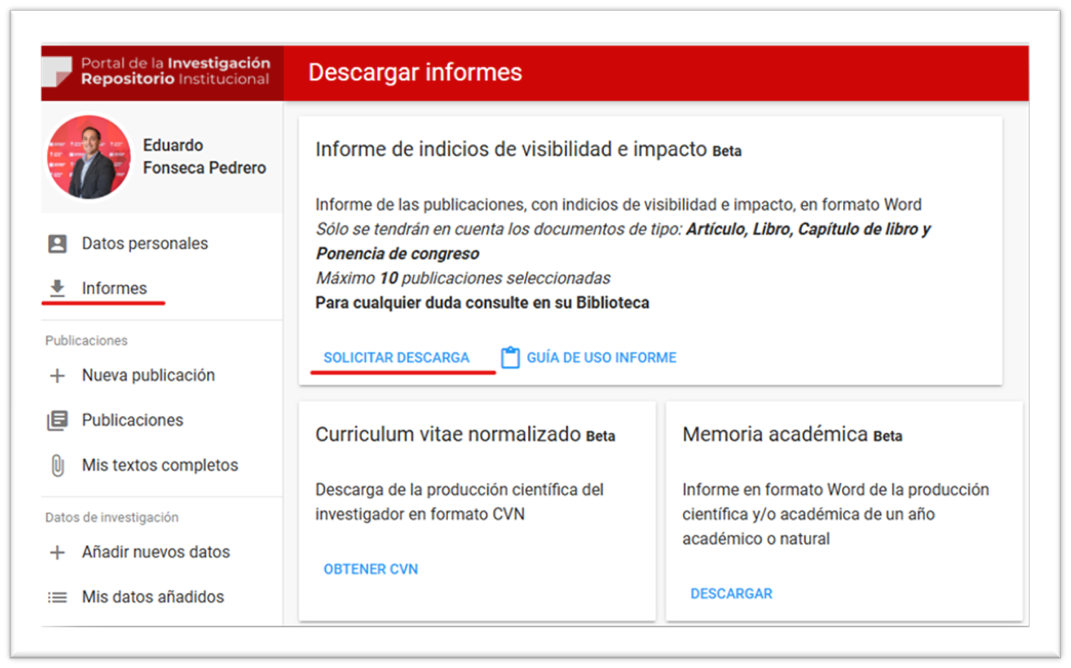Select Mis datos añadidos in the sidebar
The height and width of the screenshot is (668, 1071).
point(153,597)
